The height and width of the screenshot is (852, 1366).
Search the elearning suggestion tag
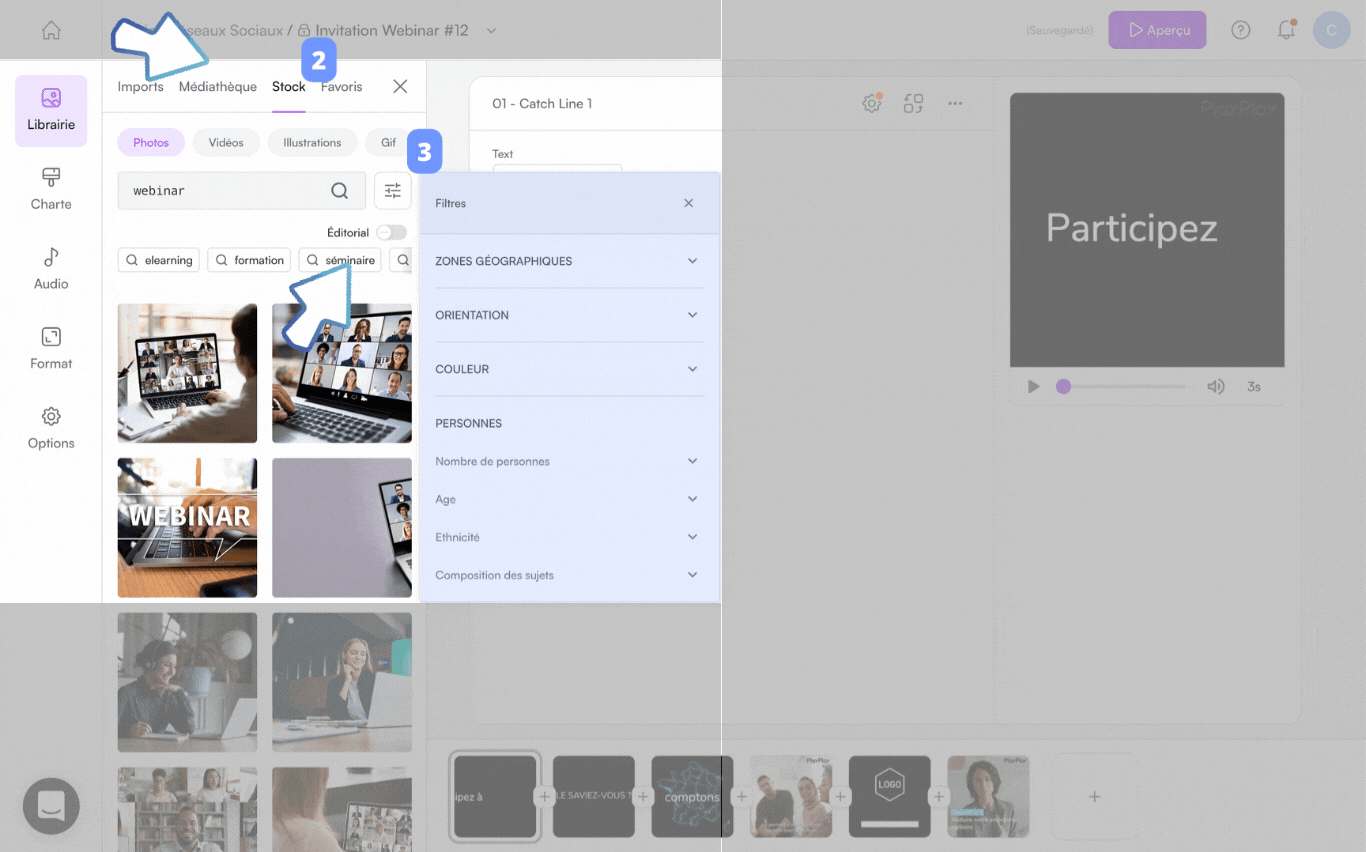[159, 260]
